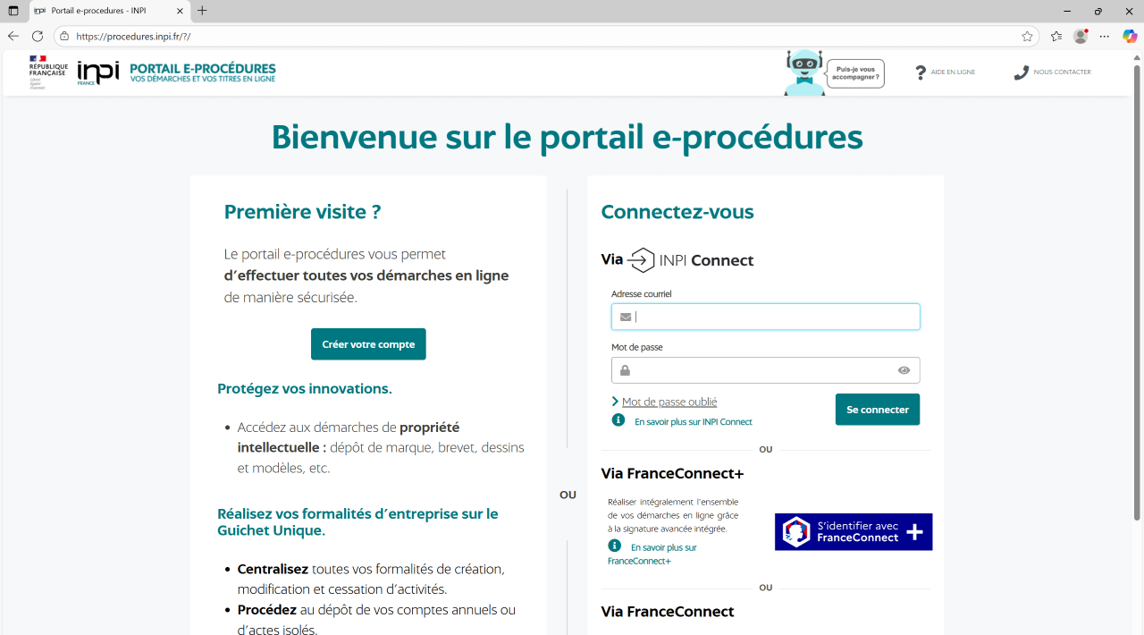Viewport: 1144px width, 635px height.
Task: Select the 'Portail e-procedures - INPI' tab
Action: (100, 11)
